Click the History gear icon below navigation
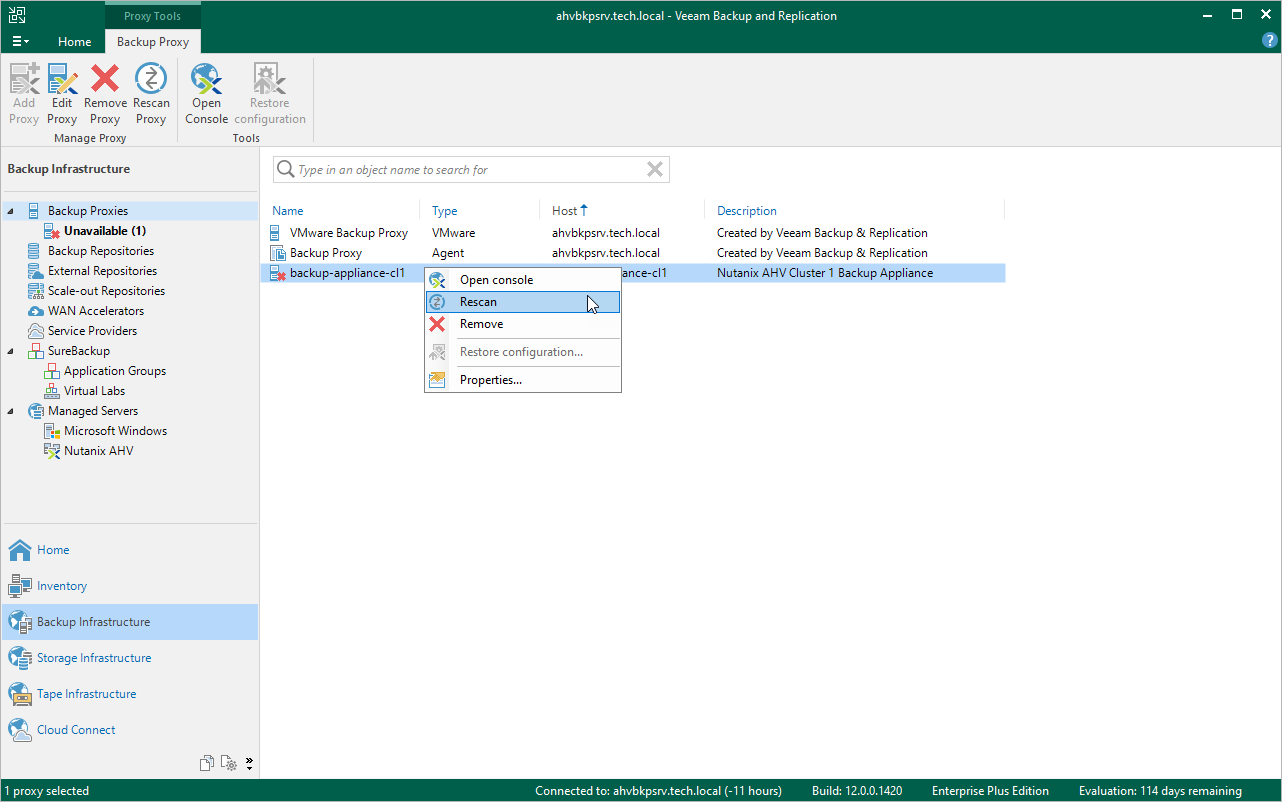Image resolution: width=1282 pixels, height=802 pixels. click(x=229, y=763)
